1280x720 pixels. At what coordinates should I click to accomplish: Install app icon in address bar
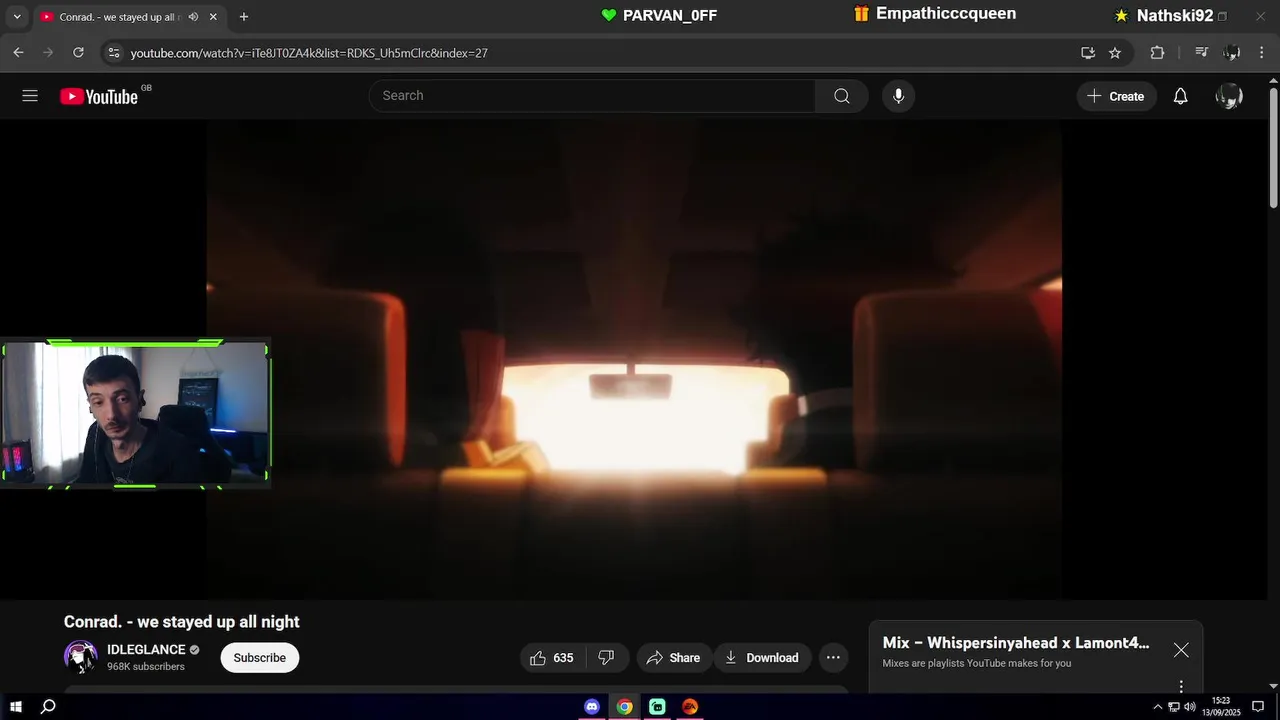pyautogui.click(x=1088, y=53)
